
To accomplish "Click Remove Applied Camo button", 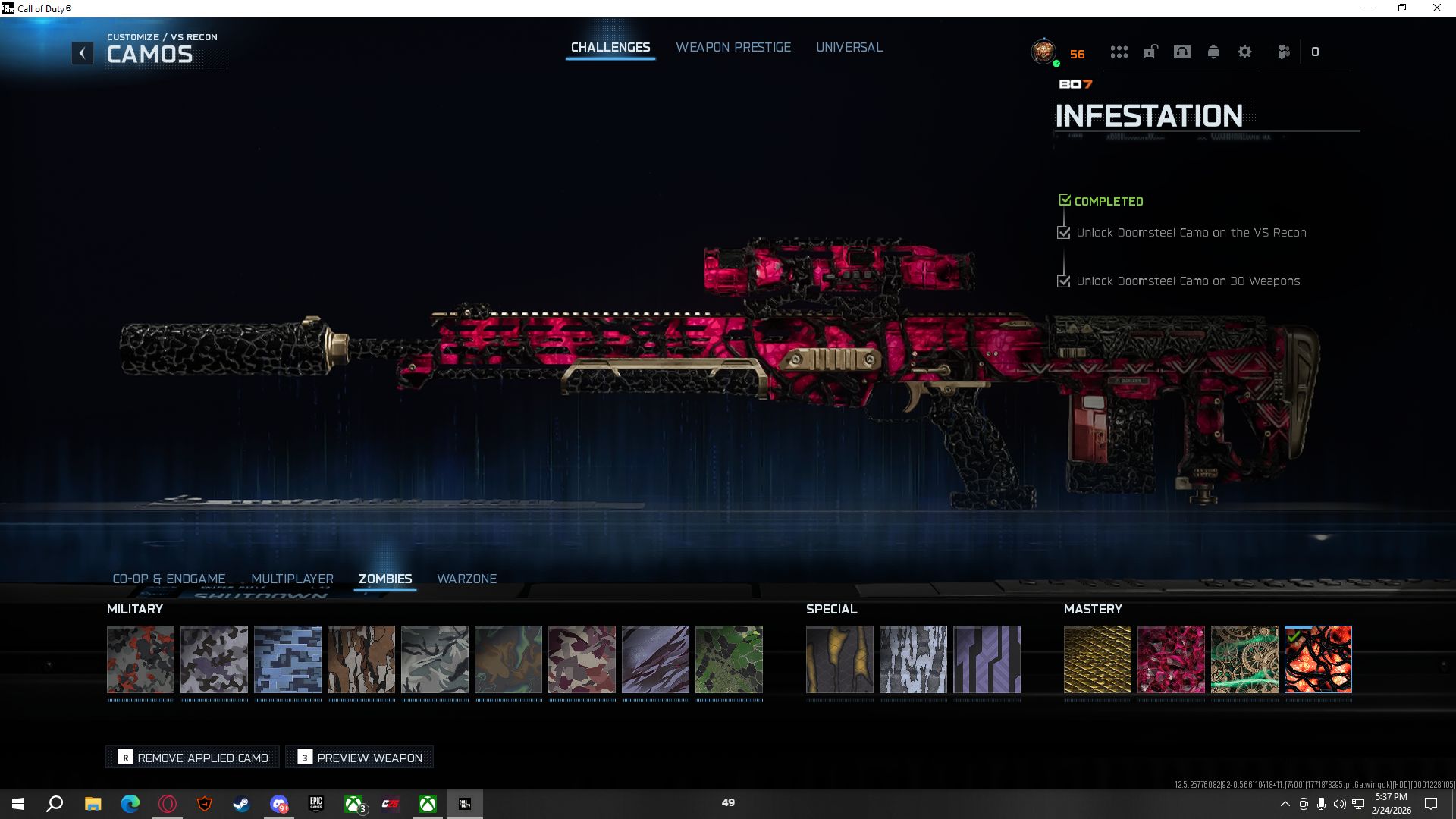I will coord(193,758).
